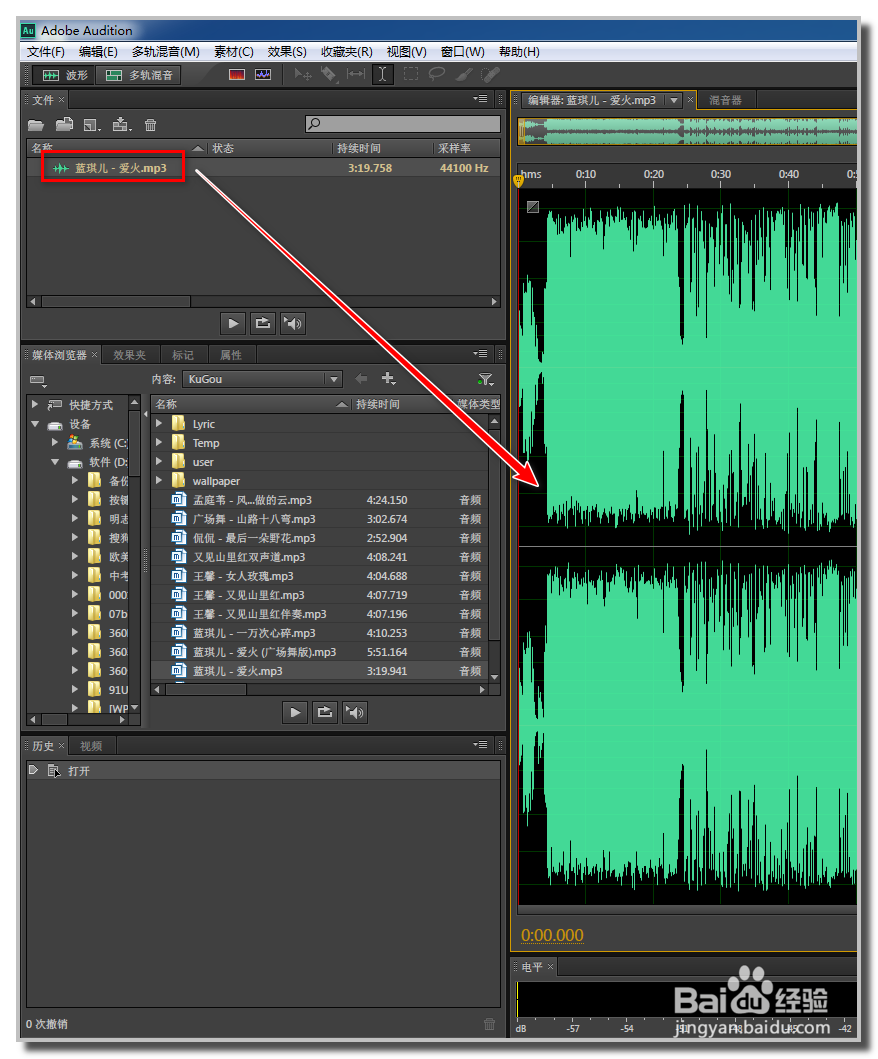Image resolution: width=878 pixels, height=1059 pixels.
Task: Open the 多轨混音(M) menu
Action: (165, 52)
